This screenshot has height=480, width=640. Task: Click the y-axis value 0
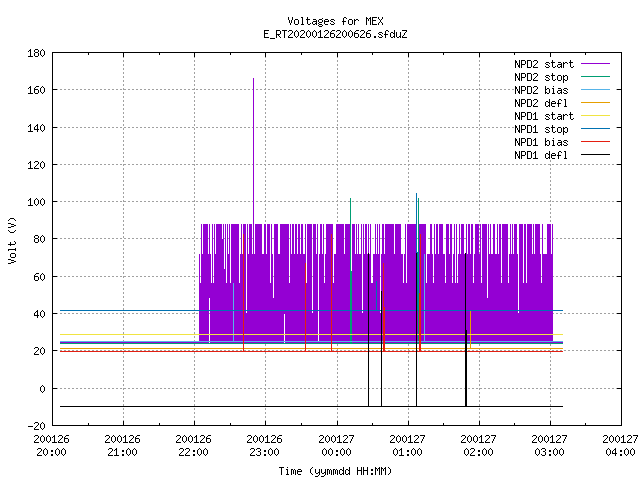coord(42,389)
